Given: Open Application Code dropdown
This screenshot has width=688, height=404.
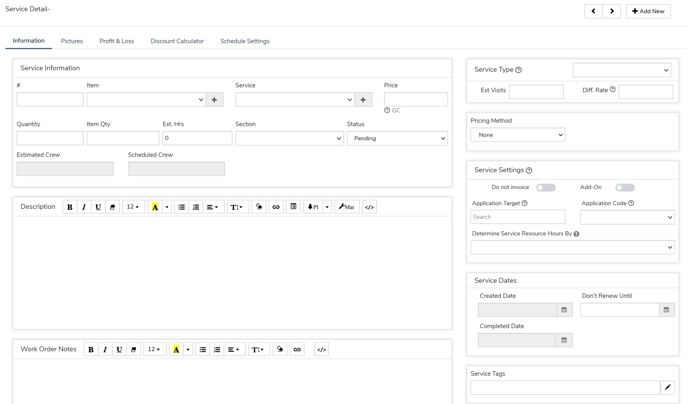Looking at the screenshot, I should point(627,217).
